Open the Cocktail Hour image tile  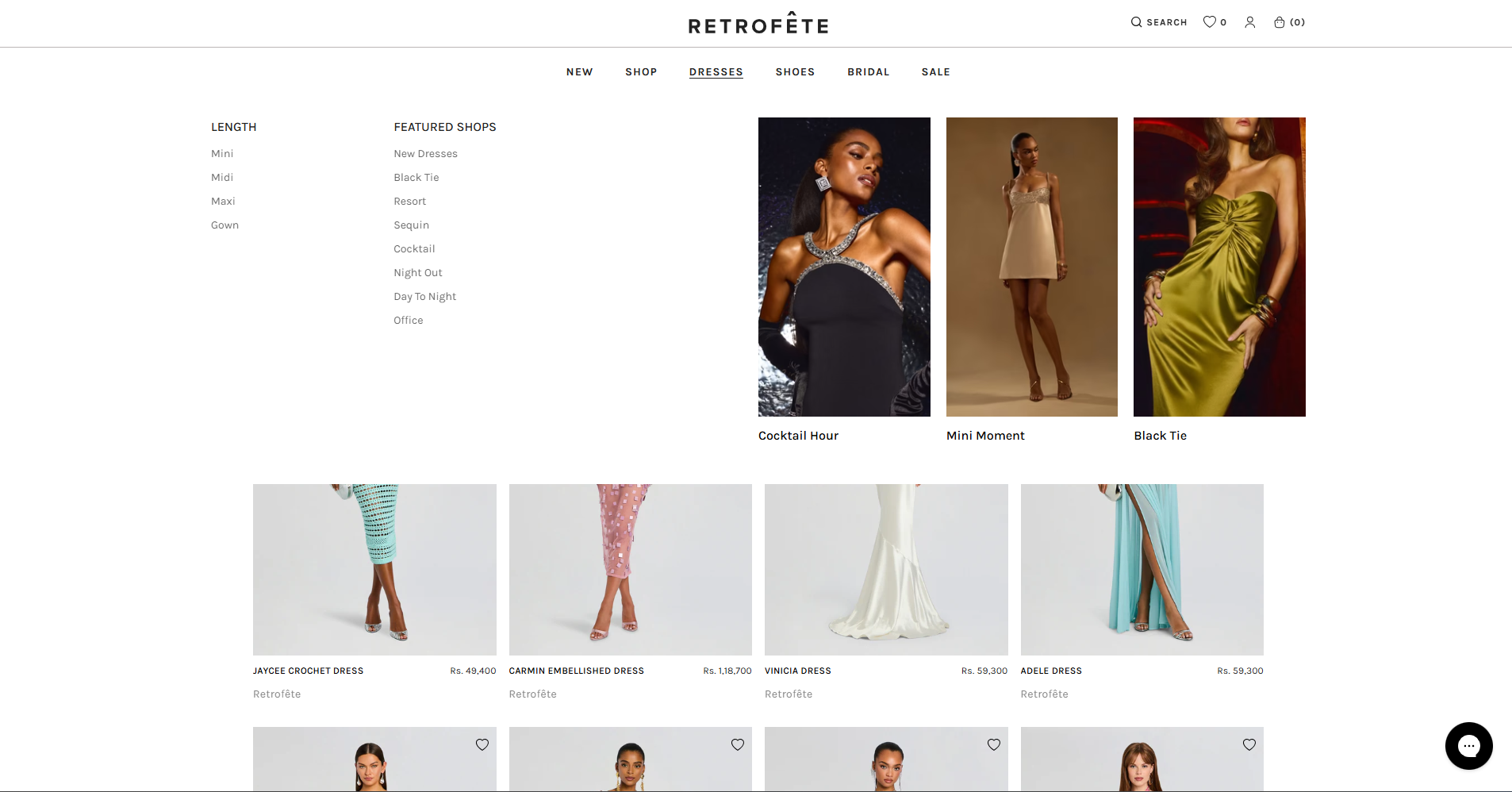pos(844,267)
